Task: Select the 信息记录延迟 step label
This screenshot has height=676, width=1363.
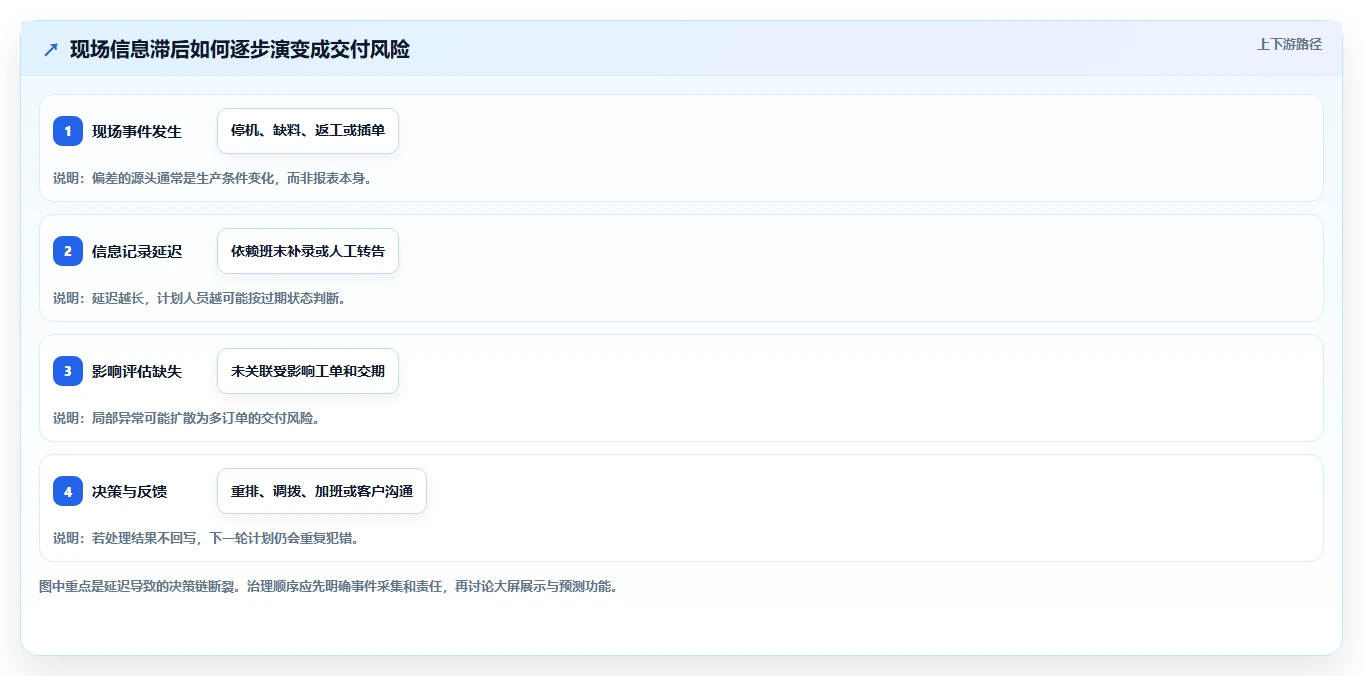Action: (137, 251)
